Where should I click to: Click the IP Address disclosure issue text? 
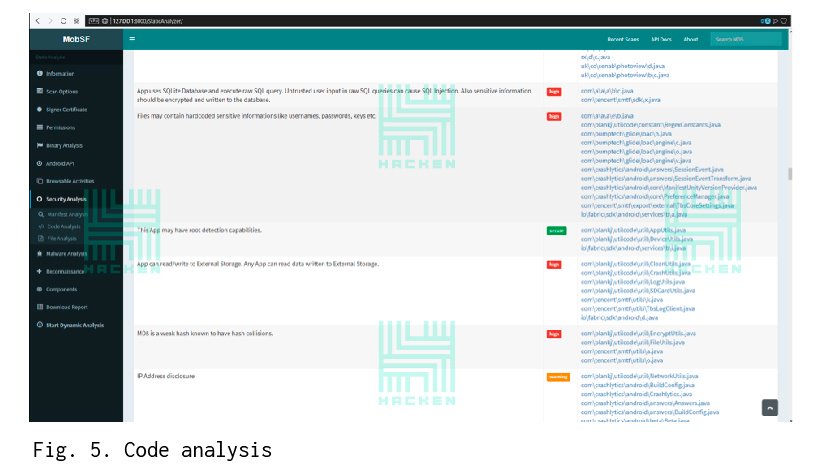[166, 376]
